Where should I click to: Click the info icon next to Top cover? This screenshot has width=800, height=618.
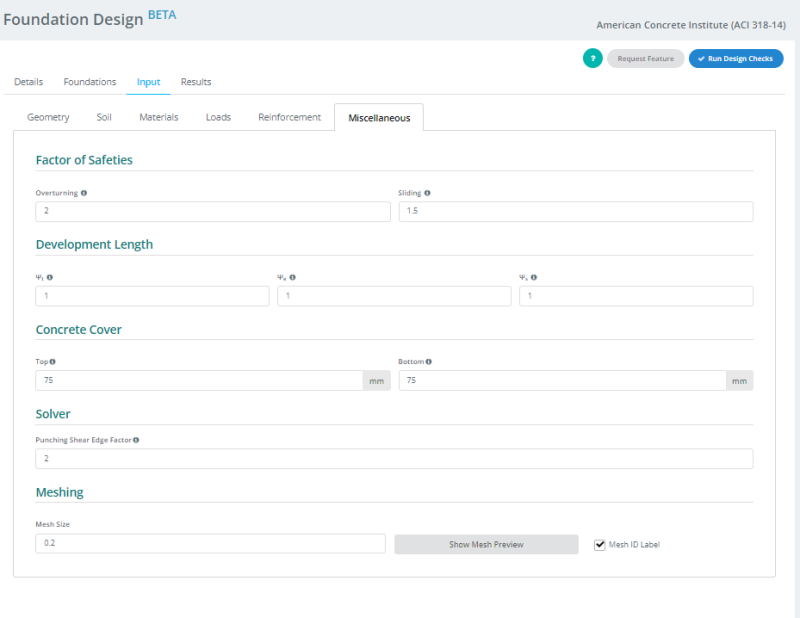[x=53, y=362]
